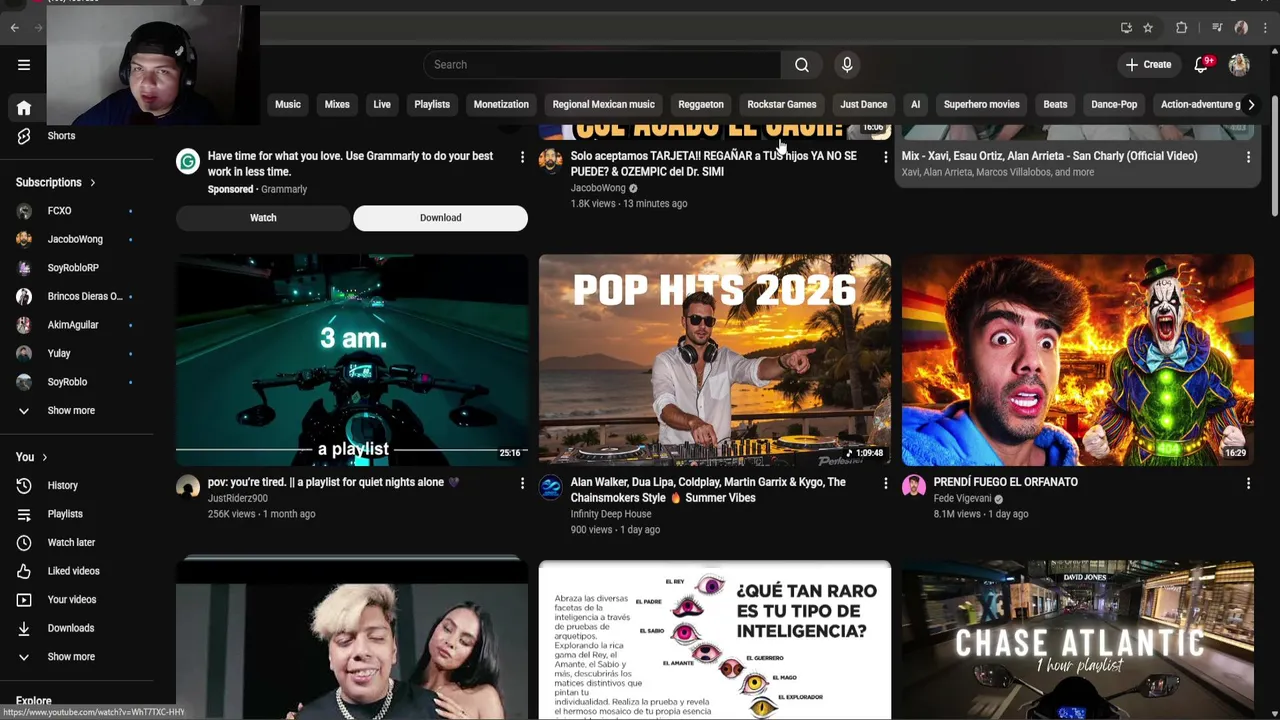
Task: Open options for Alan Walker mix video
Action: 885,483
